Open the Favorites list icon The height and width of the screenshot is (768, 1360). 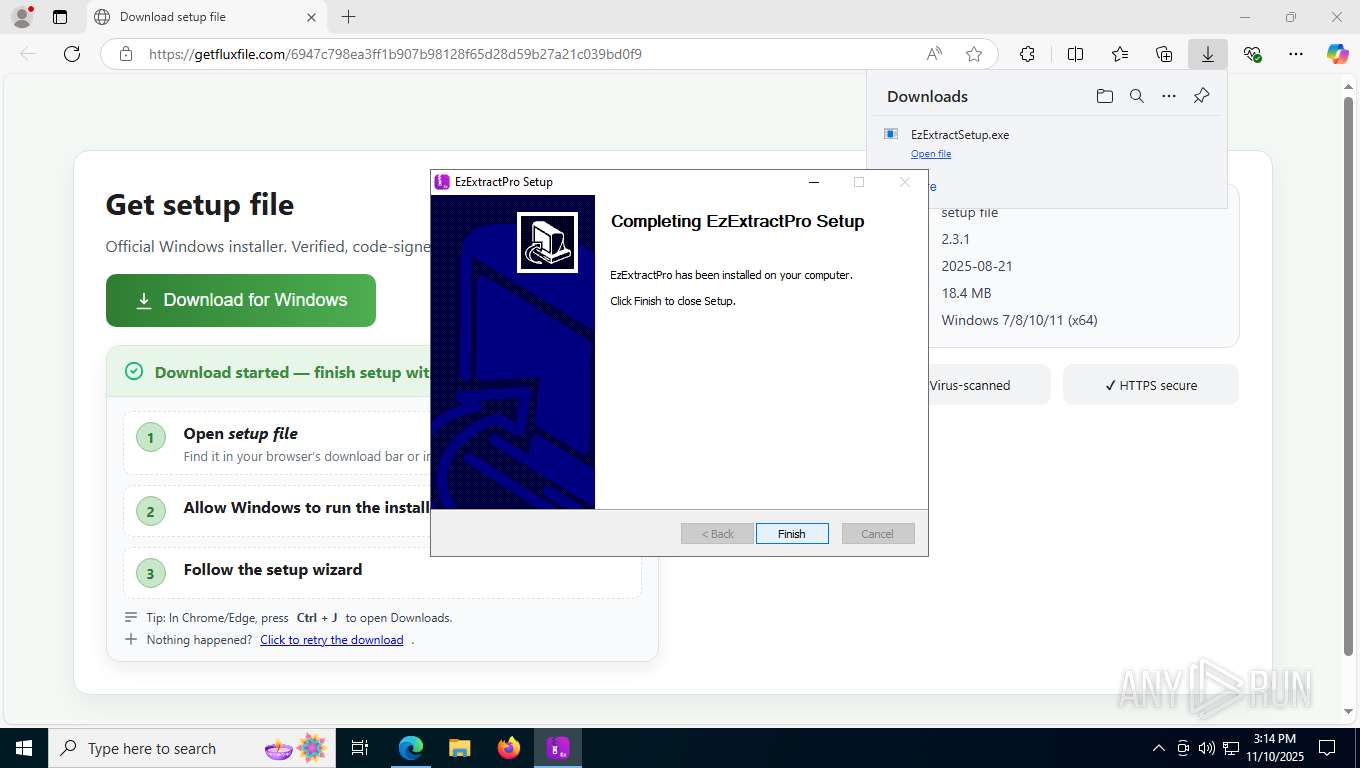(1120, 54)
